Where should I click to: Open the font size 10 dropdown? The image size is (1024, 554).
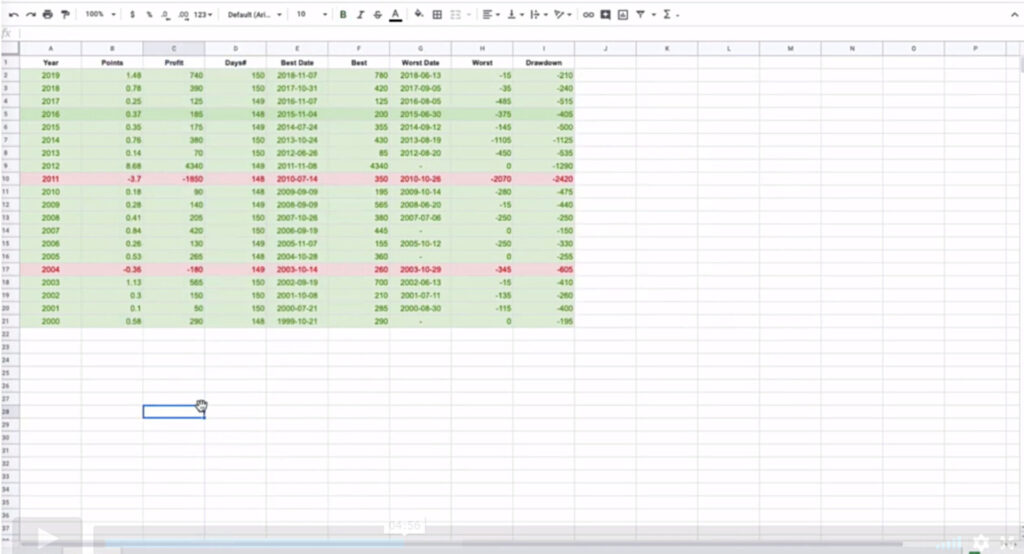point(312,14)
